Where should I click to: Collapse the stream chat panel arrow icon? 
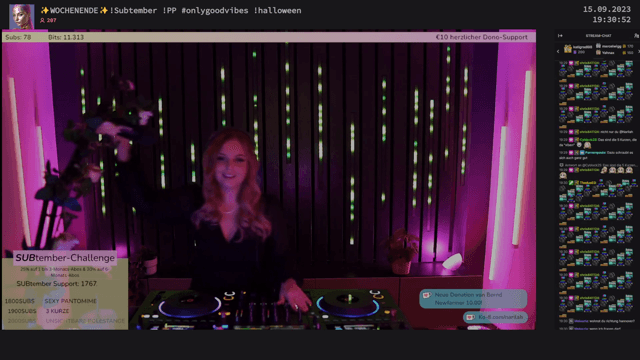[560, 36]
